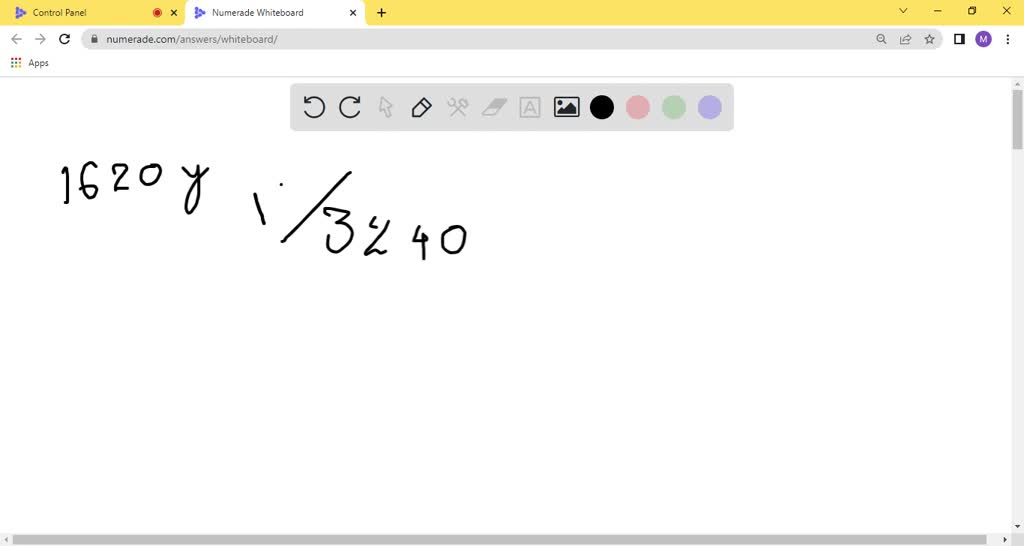Screen dimensions: 1024x546
Task: Click the undo arrow in whiteboard toolbar
Action: click(314, 107)
